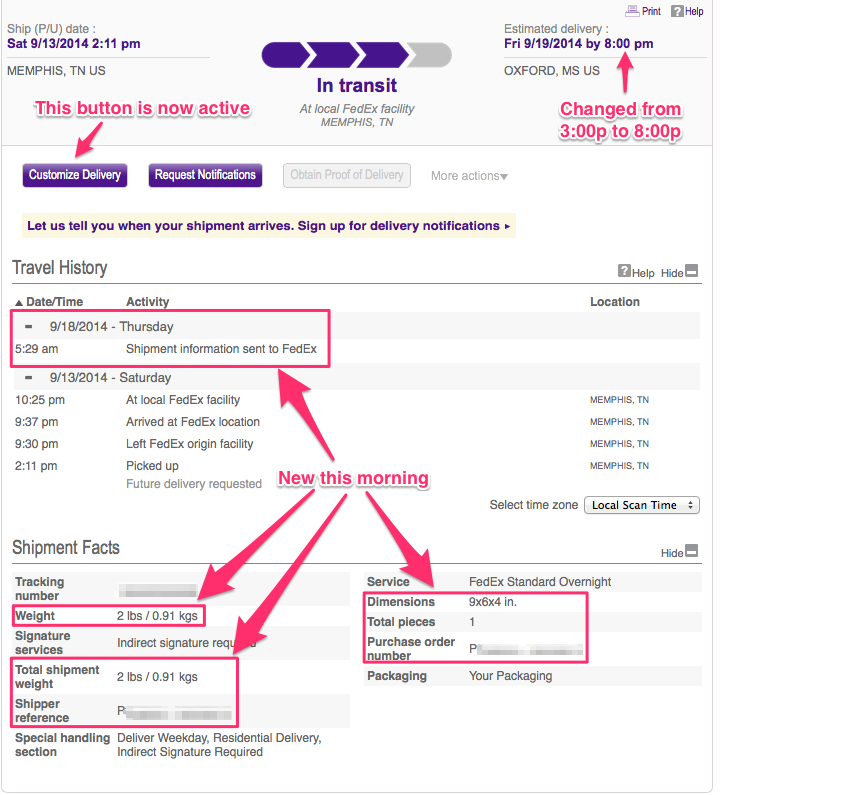Click the shipment progress status bar

pyautogui.click(x=357, y=55)
